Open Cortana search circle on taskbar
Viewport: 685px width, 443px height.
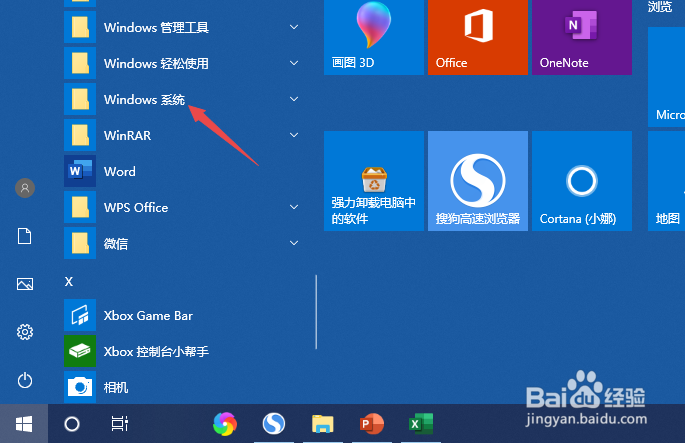click(x=72, y=424)
